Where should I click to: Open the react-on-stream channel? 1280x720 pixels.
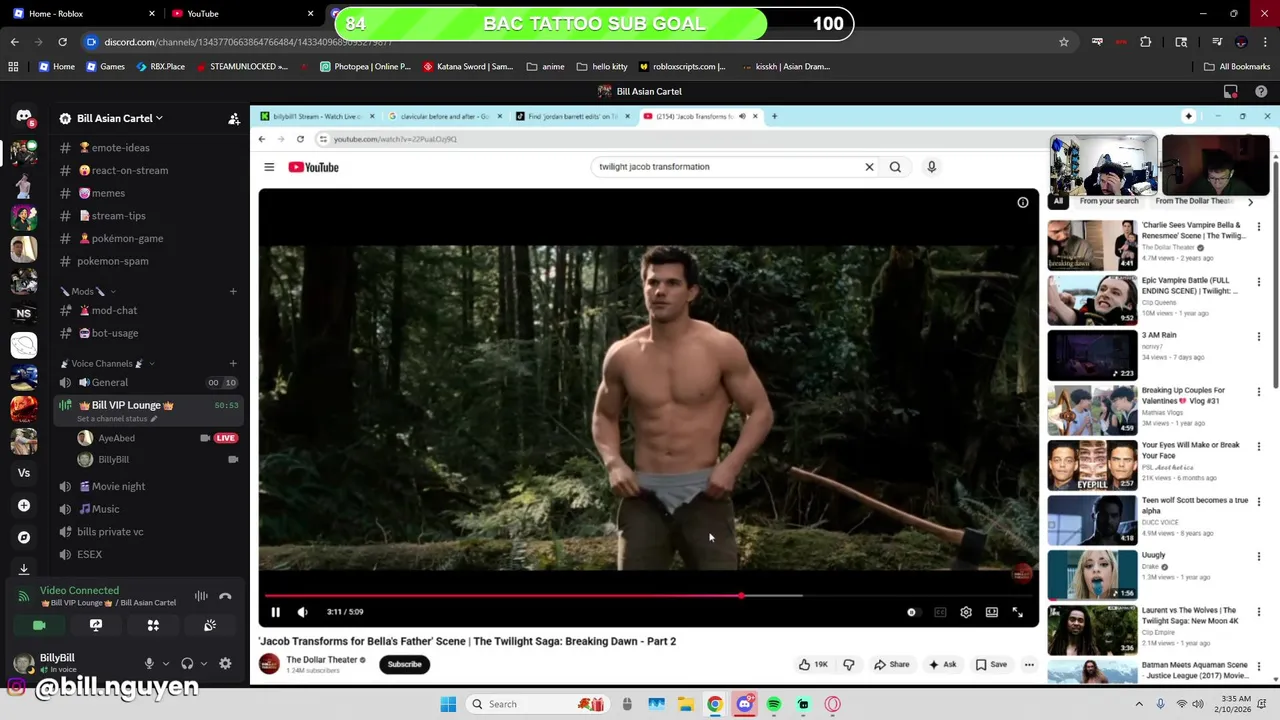click(x=148, y=170)
